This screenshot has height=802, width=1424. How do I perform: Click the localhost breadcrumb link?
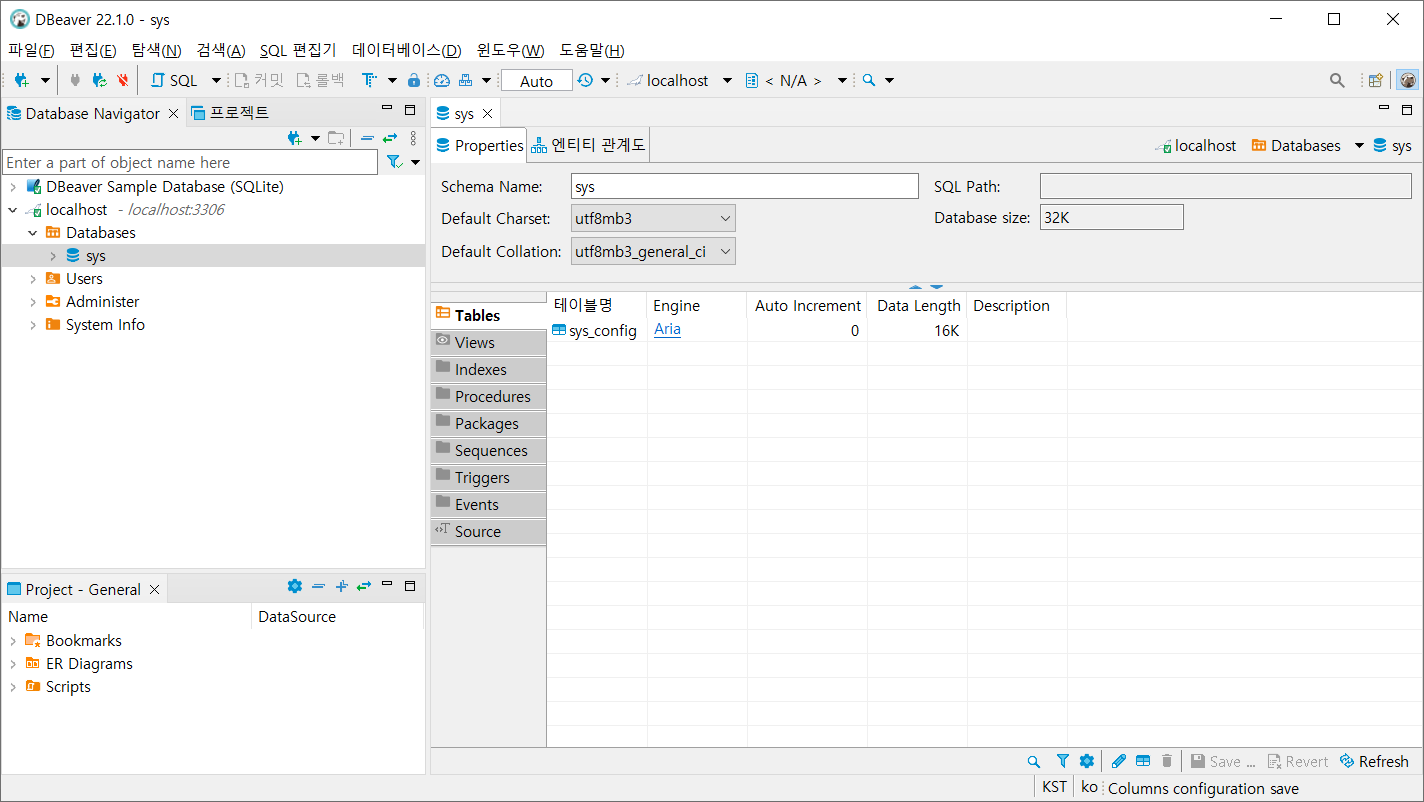pyautogui.click(x=1196, y=146)
